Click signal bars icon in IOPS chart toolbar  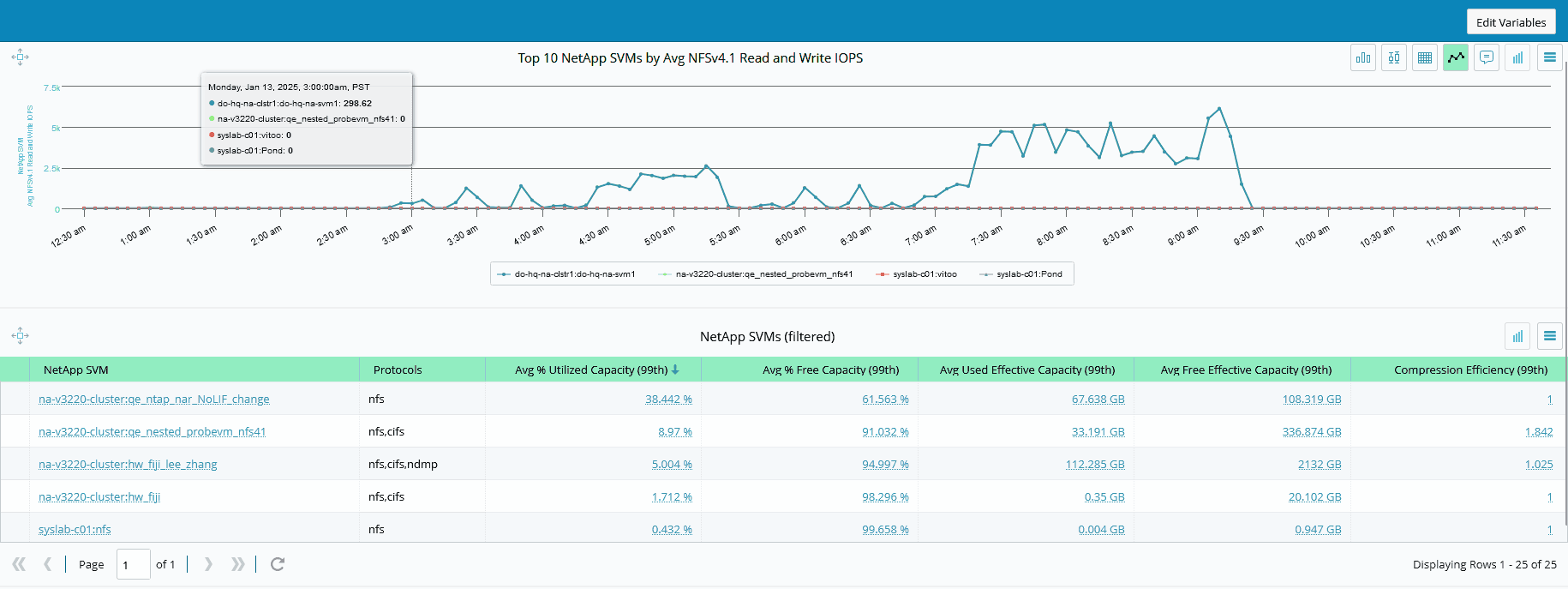[x=1517, y=57]
